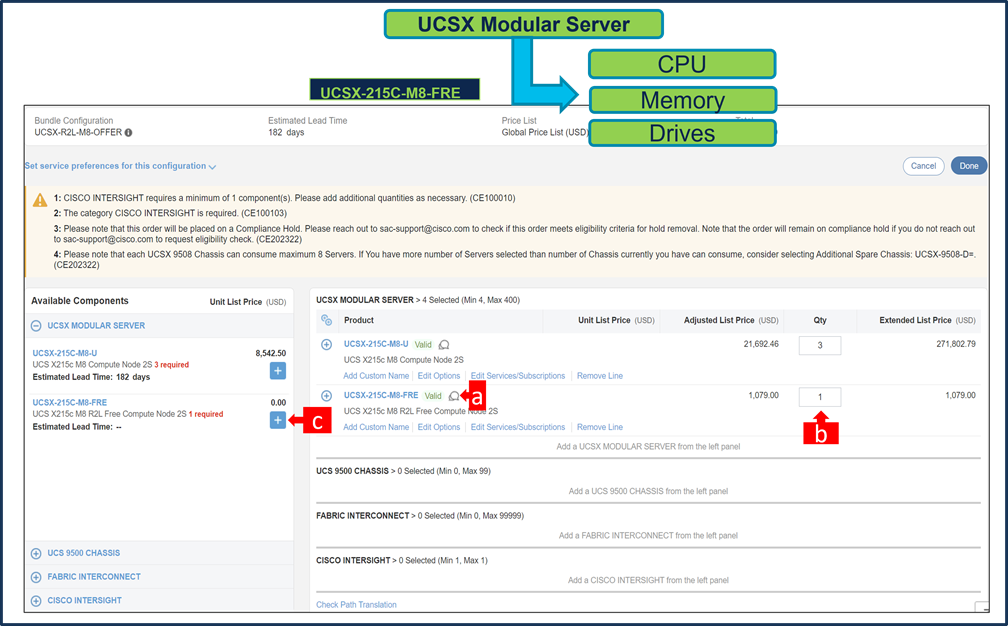Viewport: 1008px width, 626px height.
Task: Open the UCSX-215C-M8-FRE link in the selected products
Action: [x=381, y=395]
